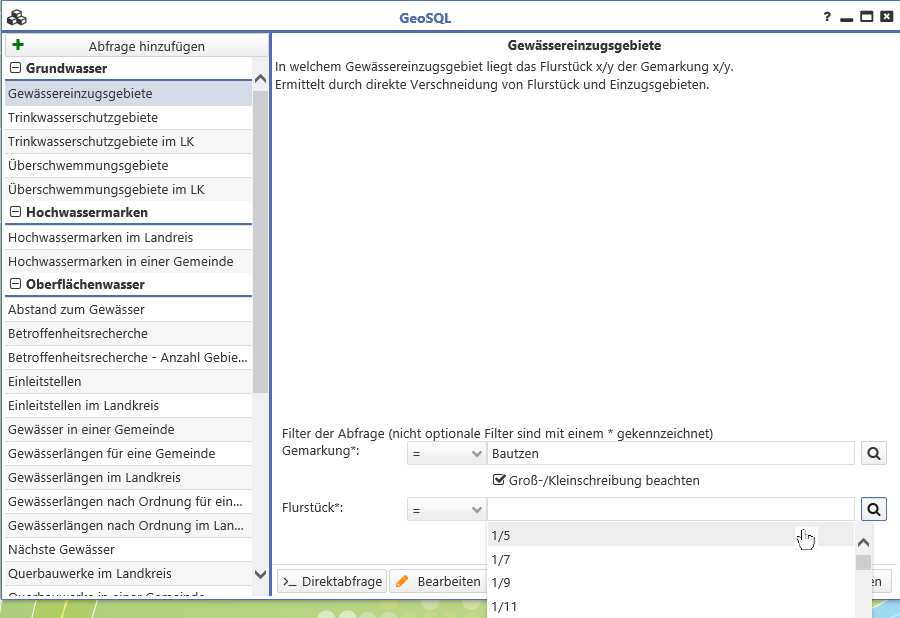The image size is (900, 618).
Task: Select Einleitstellen query
Action: point(129,382)
